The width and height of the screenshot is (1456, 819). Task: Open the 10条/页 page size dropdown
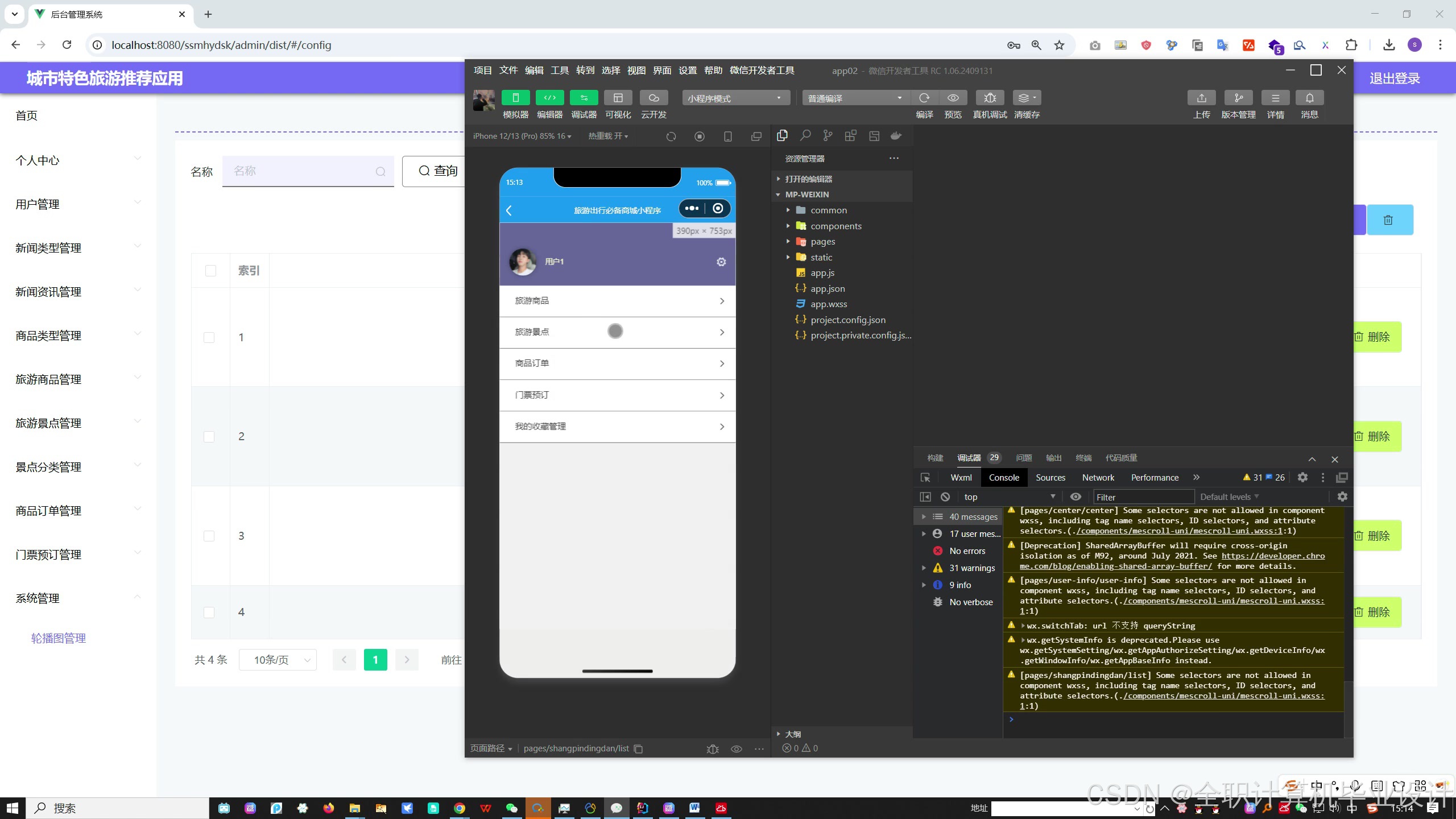[278, 660]
